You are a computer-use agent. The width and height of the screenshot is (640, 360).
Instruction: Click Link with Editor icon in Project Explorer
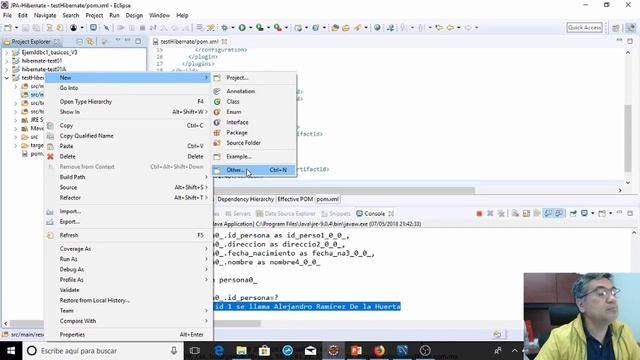tap(90, 41)
